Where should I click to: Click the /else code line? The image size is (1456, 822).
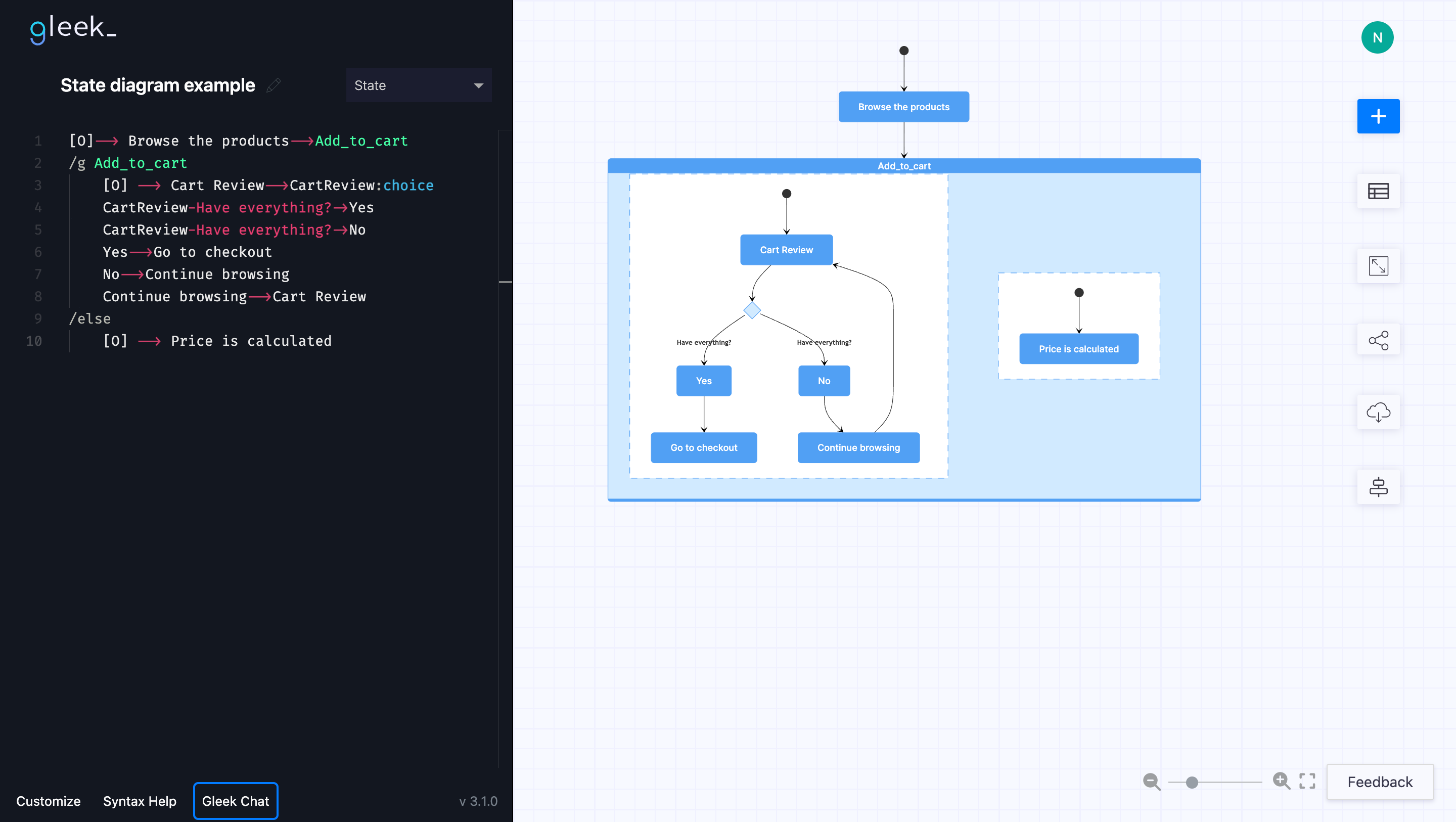[x=90, y=319]
